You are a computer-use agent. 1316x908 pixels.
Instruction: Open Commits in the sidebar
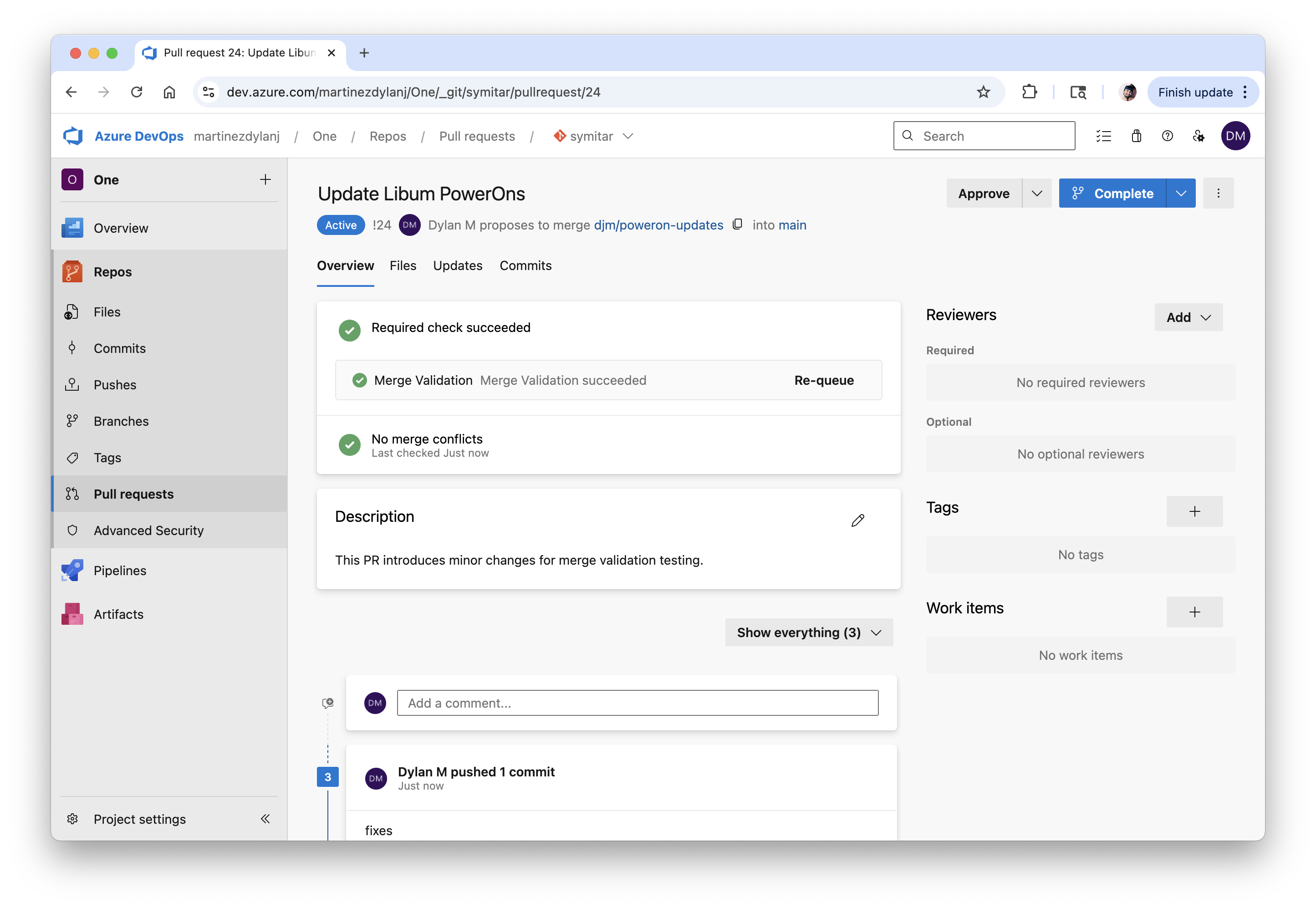point(169,348)
